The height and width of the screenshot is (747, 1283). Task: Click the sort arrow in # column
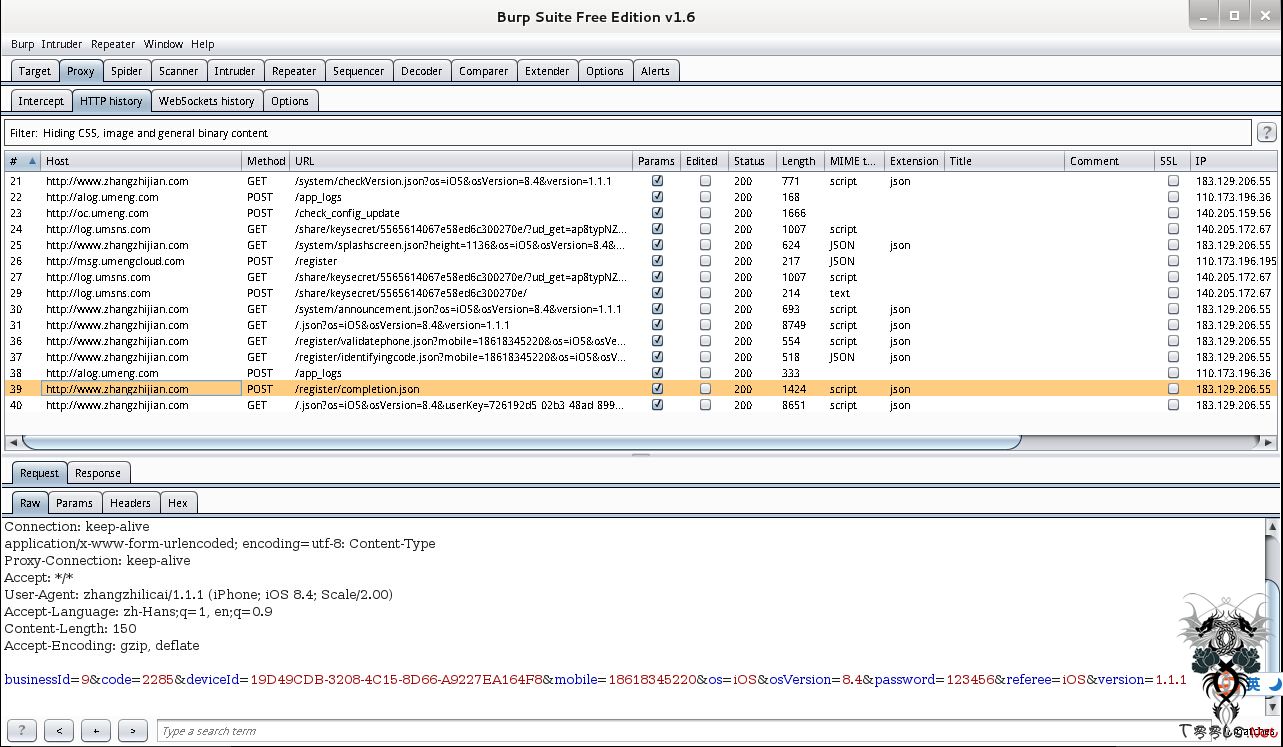point(32,161)
